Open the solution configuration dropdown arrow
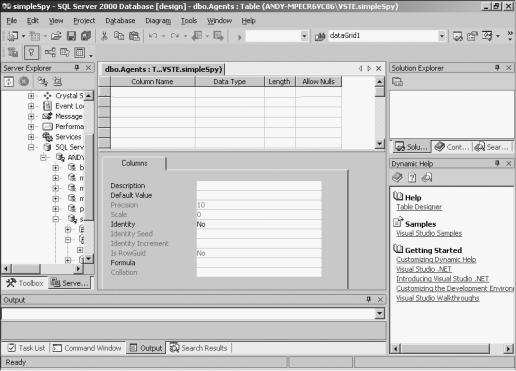 (304, 36)
